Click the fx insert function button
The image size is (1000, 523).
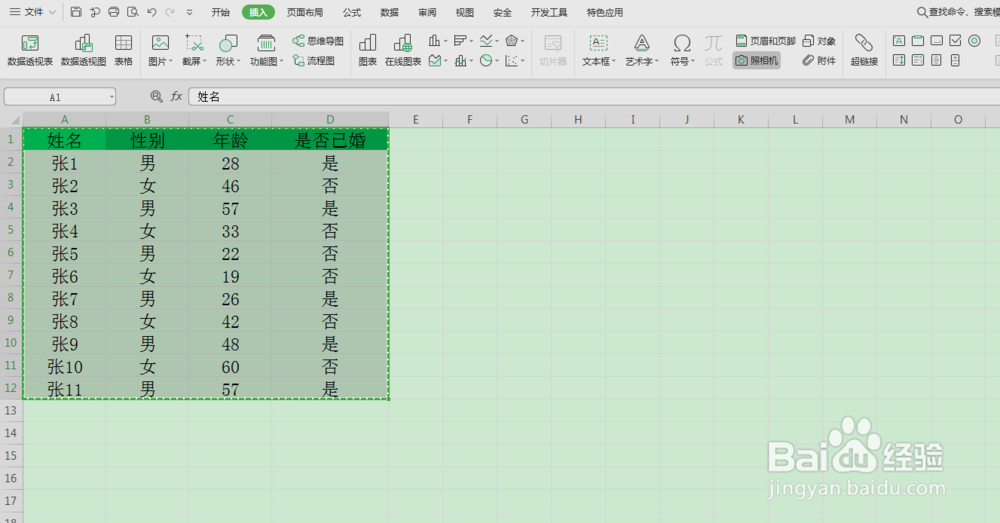(x=176, y=96)
